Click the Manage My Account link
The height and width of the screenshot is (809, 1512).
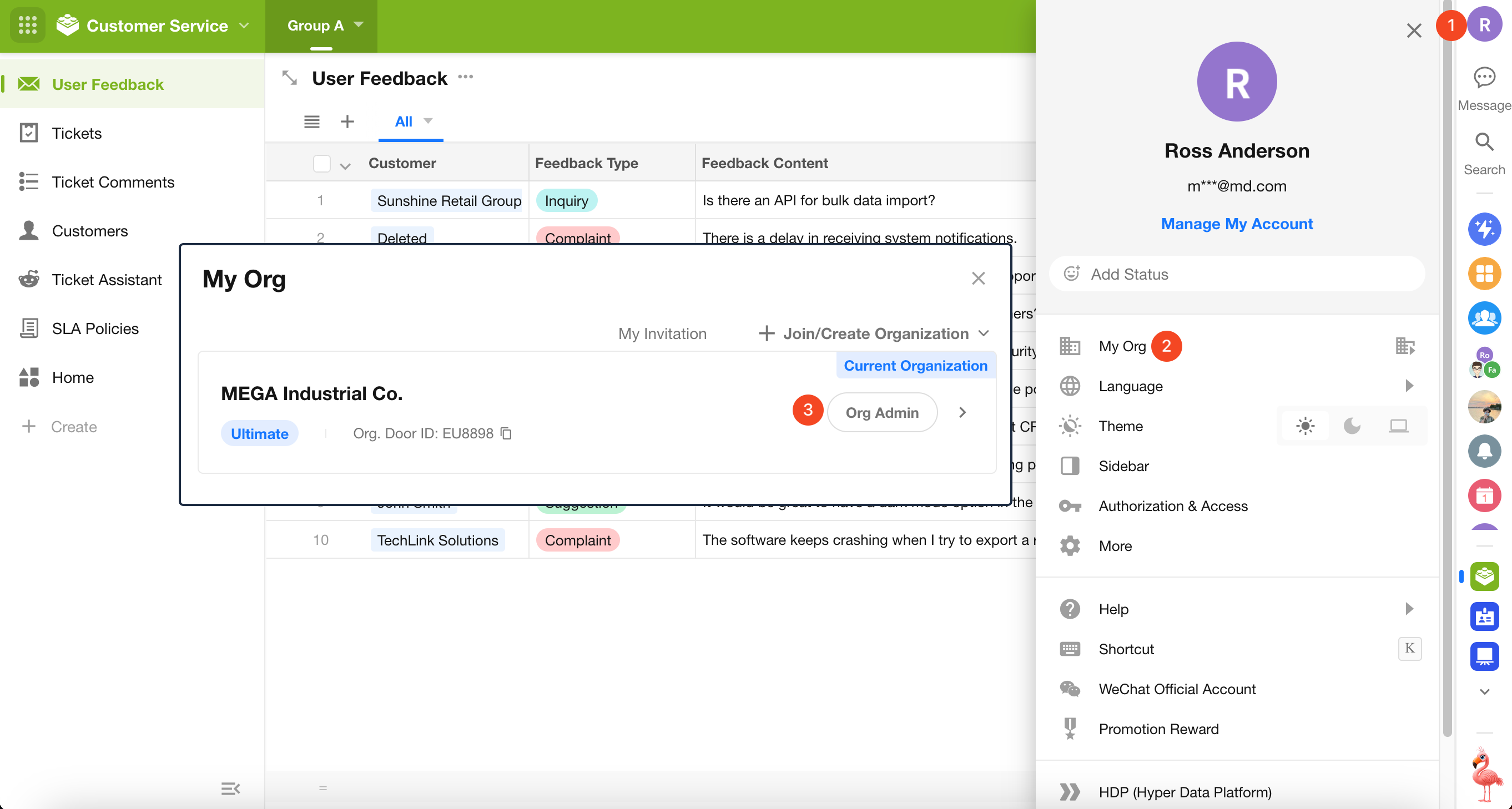pos(1236,224)
